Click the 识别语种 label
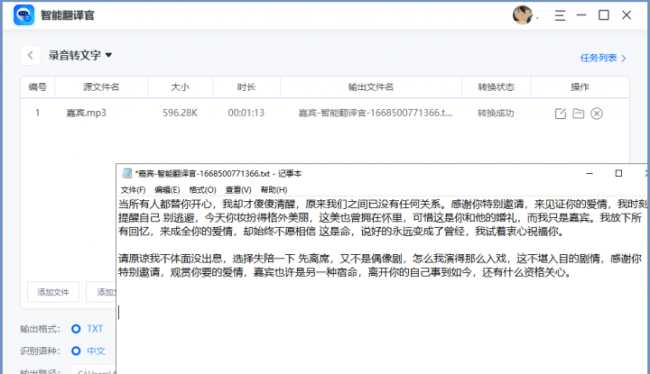This screenshot has height=374, width=650. coord(40,351)
